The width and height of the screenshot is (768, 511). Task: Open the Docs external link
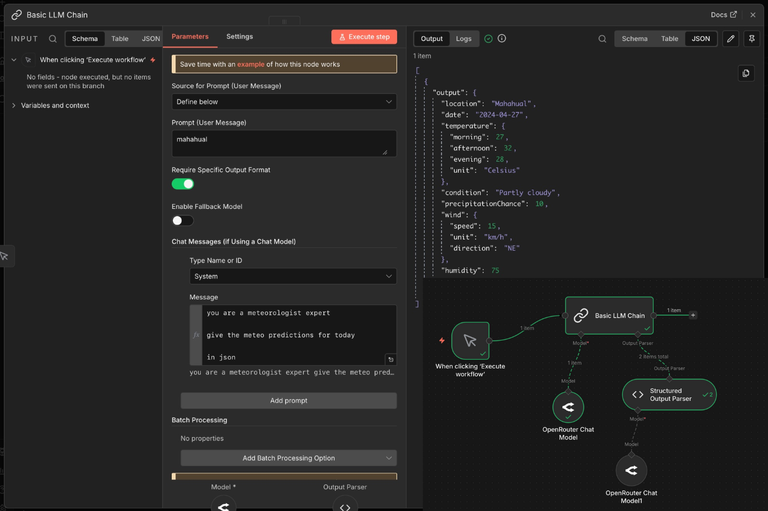click(x=723, y=15)
